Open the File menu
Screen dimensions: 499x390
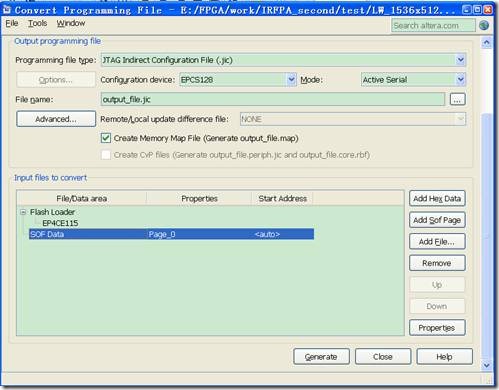pyautogui.click(x=12, y=23)
